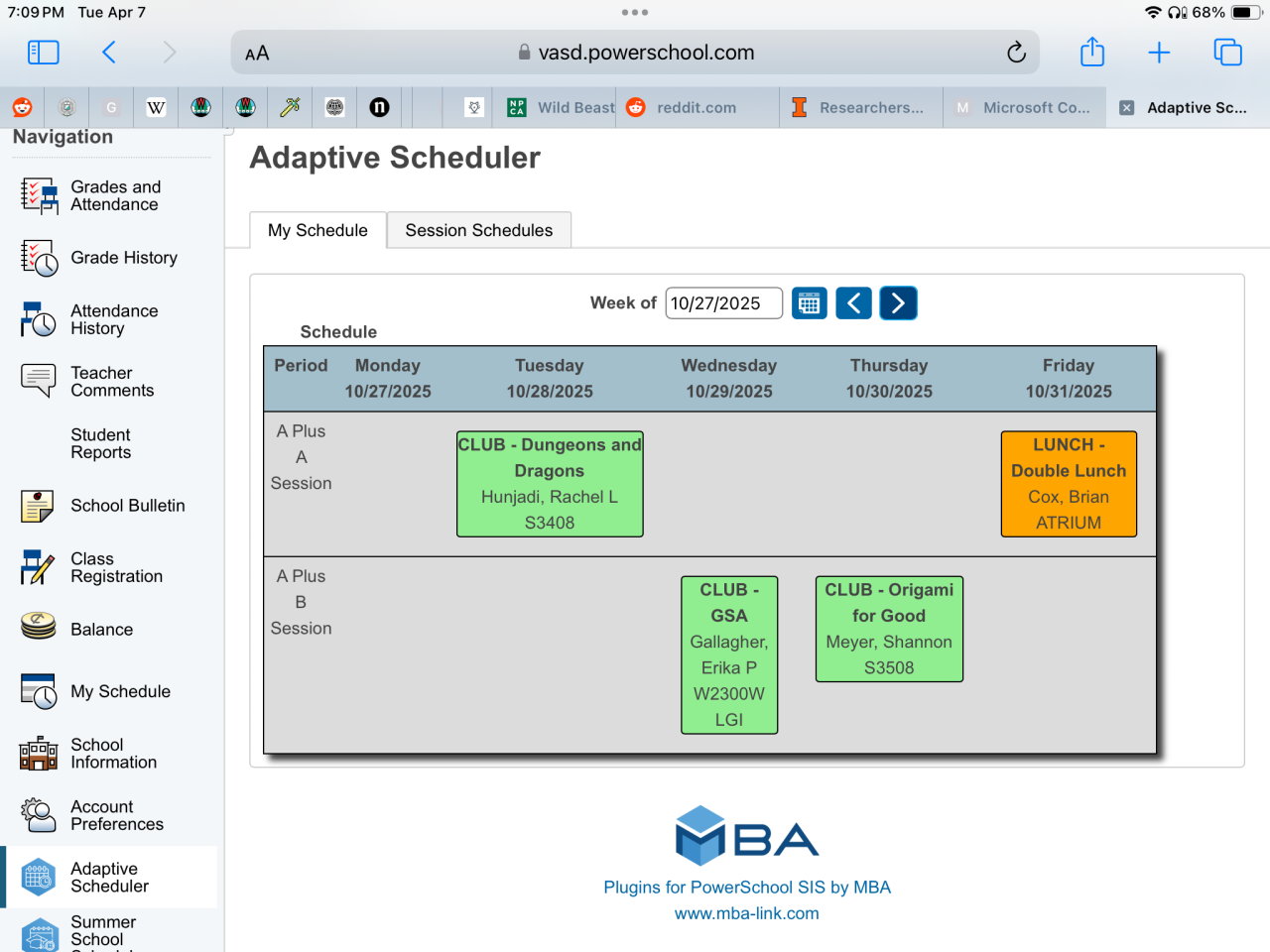This screenshot has height=952, width=1270.
Task: Open the Balance coins icon
Action: click(x=39, y=627)
